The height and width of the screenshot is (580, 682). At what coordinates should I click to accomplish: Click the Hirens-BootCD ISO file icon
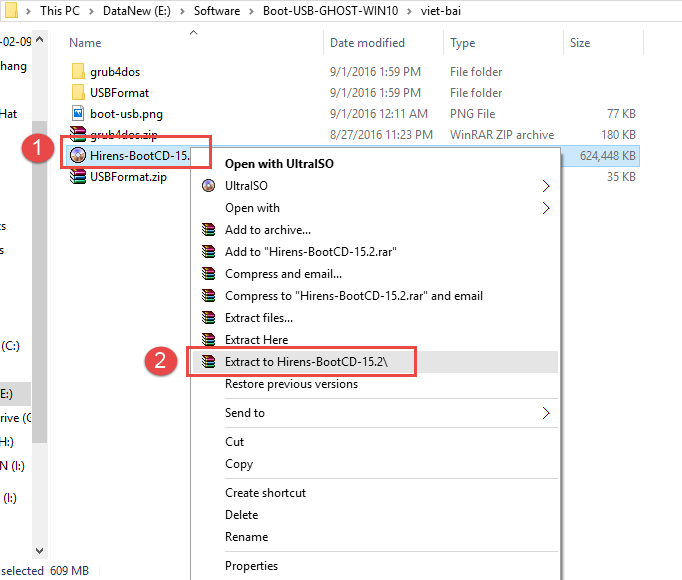[x=78, y=155]
